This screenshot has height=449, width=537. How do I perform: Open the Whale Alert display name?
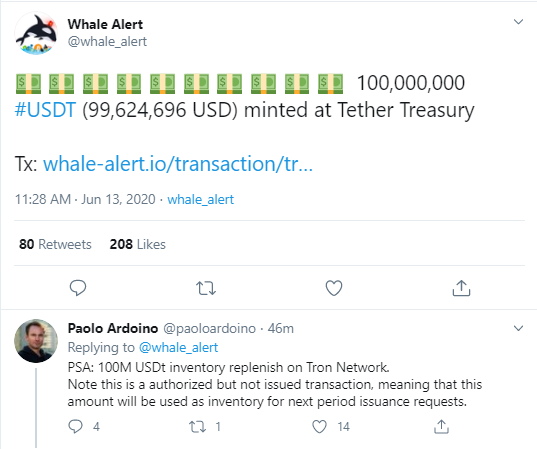click(x=105, y=24)
